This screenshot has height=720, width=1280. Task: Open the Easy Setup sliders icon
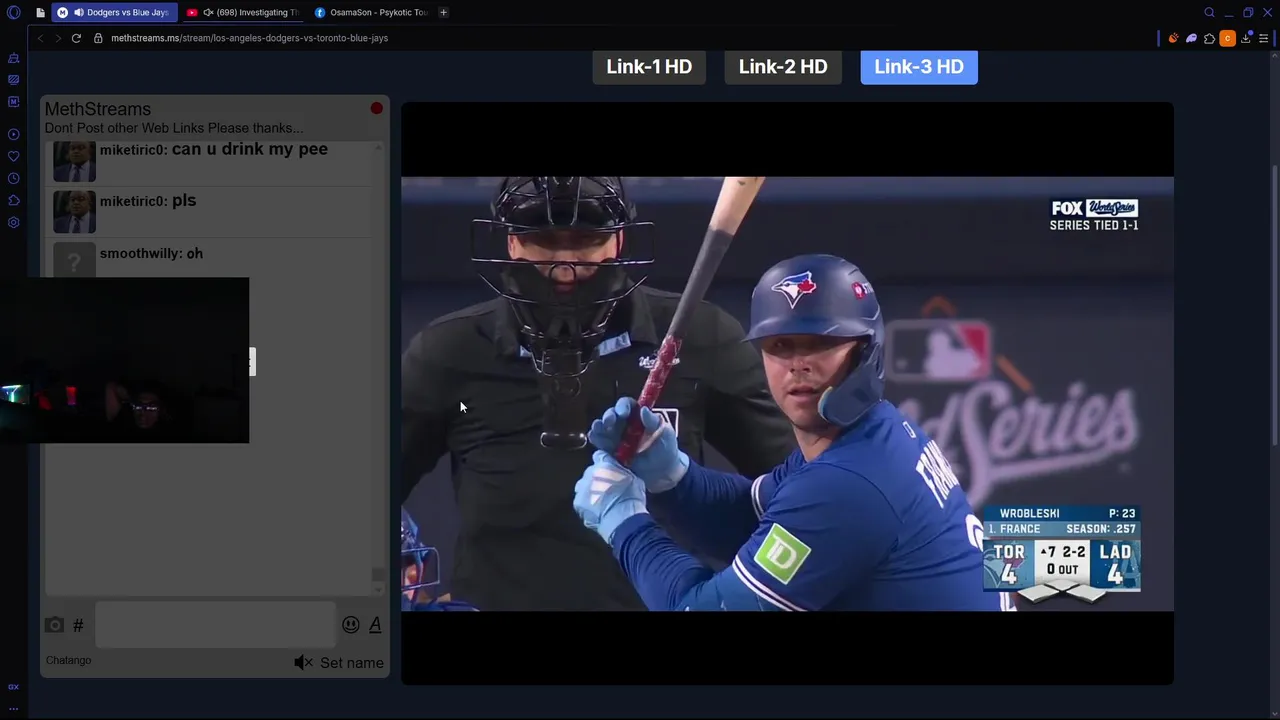click(x=1264, y=38)
